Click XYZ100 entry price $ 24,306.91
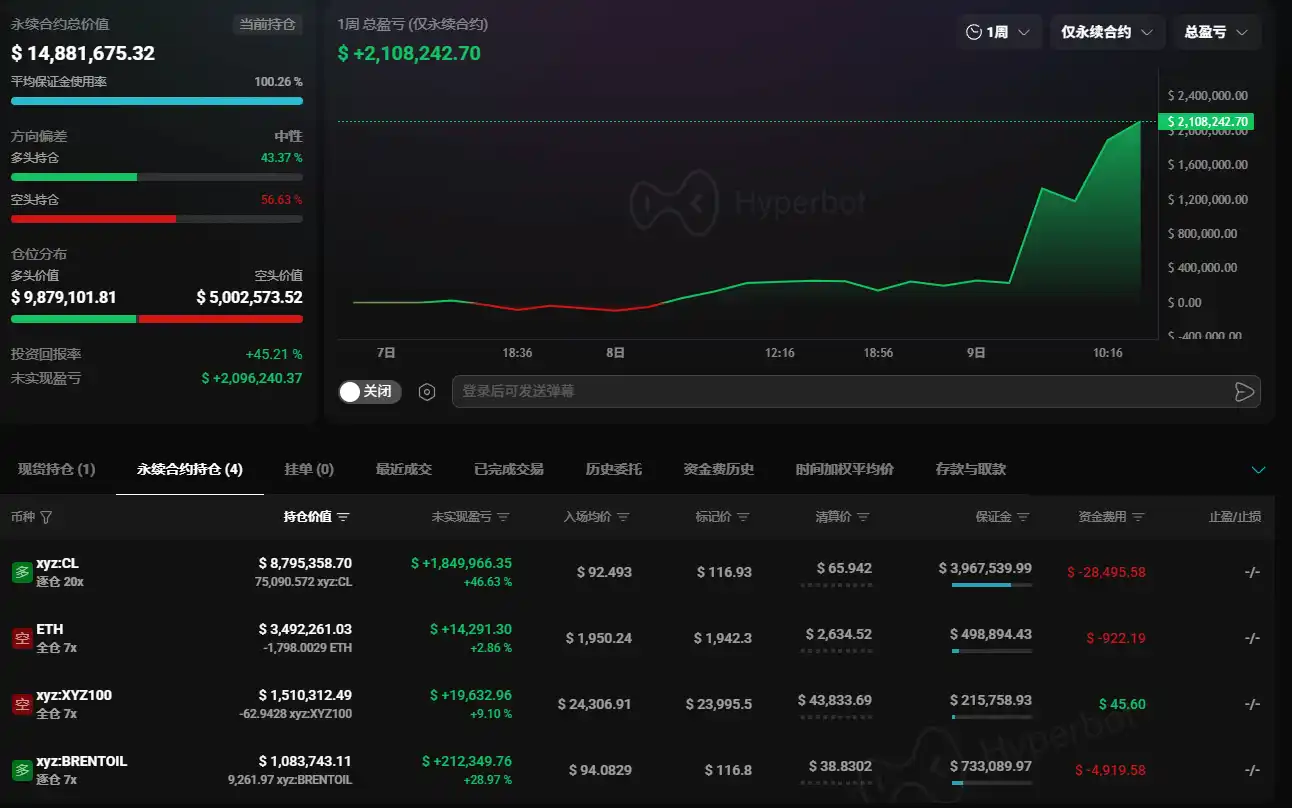This screenshot has width=1292, height=808. 594,704
